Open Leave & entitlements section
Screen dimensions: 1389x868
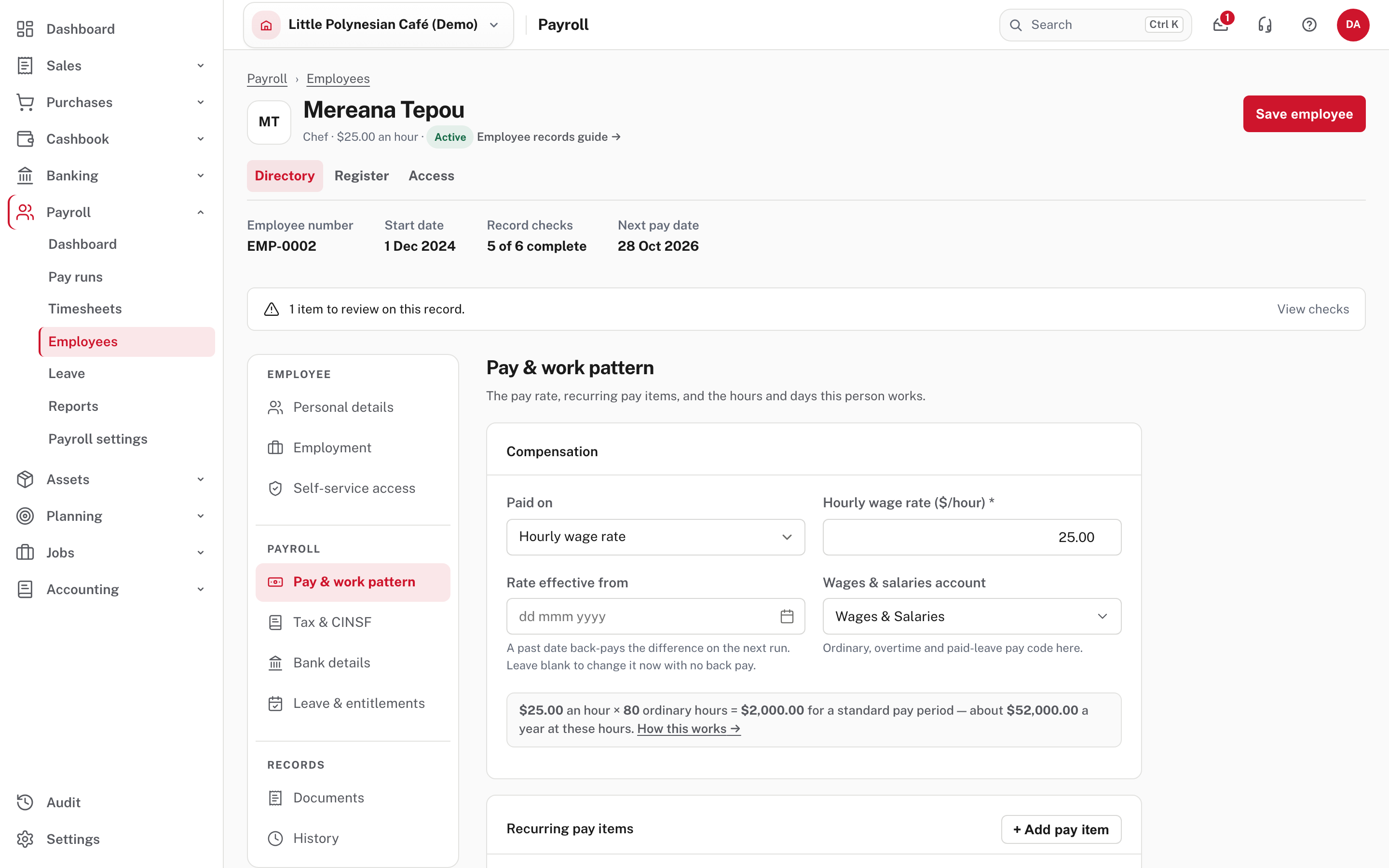click(x=353, y=703)
